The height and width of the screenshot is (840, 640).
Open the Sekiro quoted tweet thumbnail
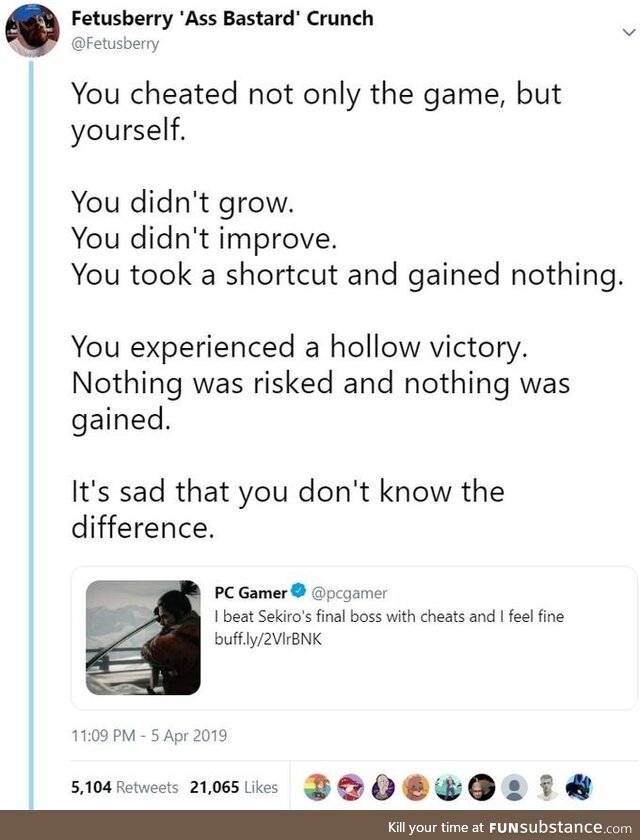143,638
